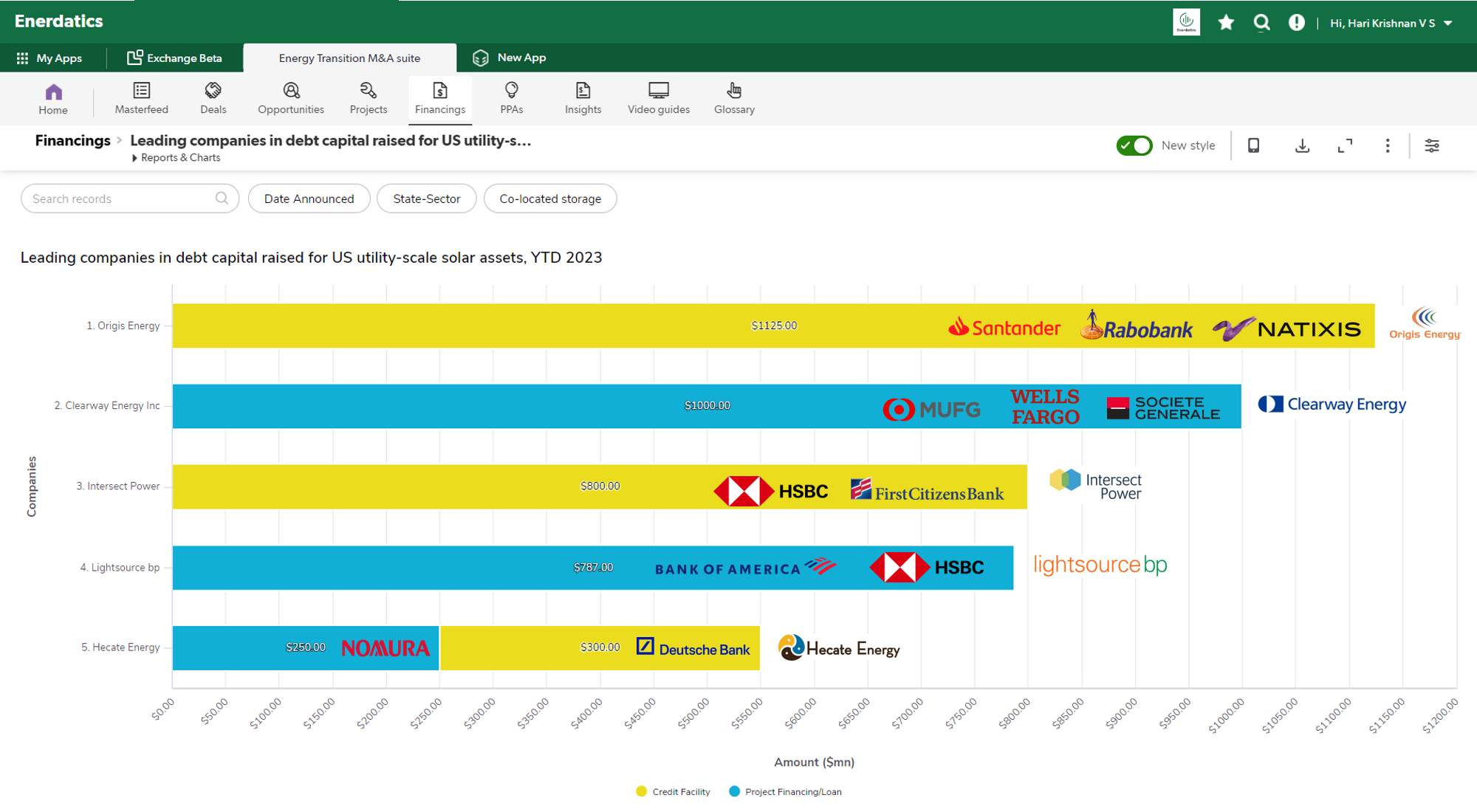Click the favorites star icon

pyautogui.click(x=1226, y=23)
